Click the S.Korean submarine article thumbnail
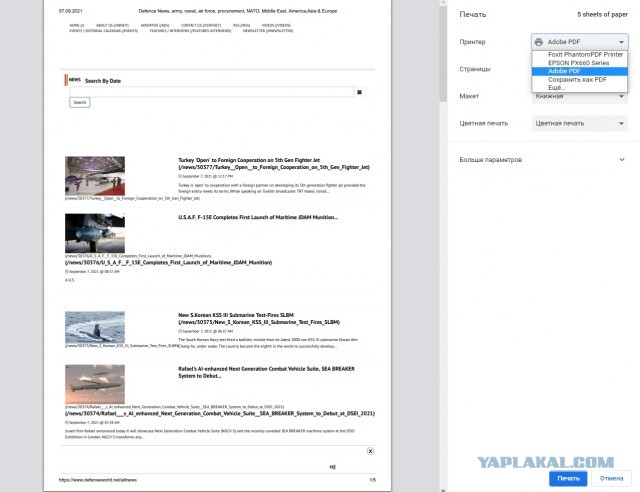Screen dimensions: 640x492 tap(95, 327)
